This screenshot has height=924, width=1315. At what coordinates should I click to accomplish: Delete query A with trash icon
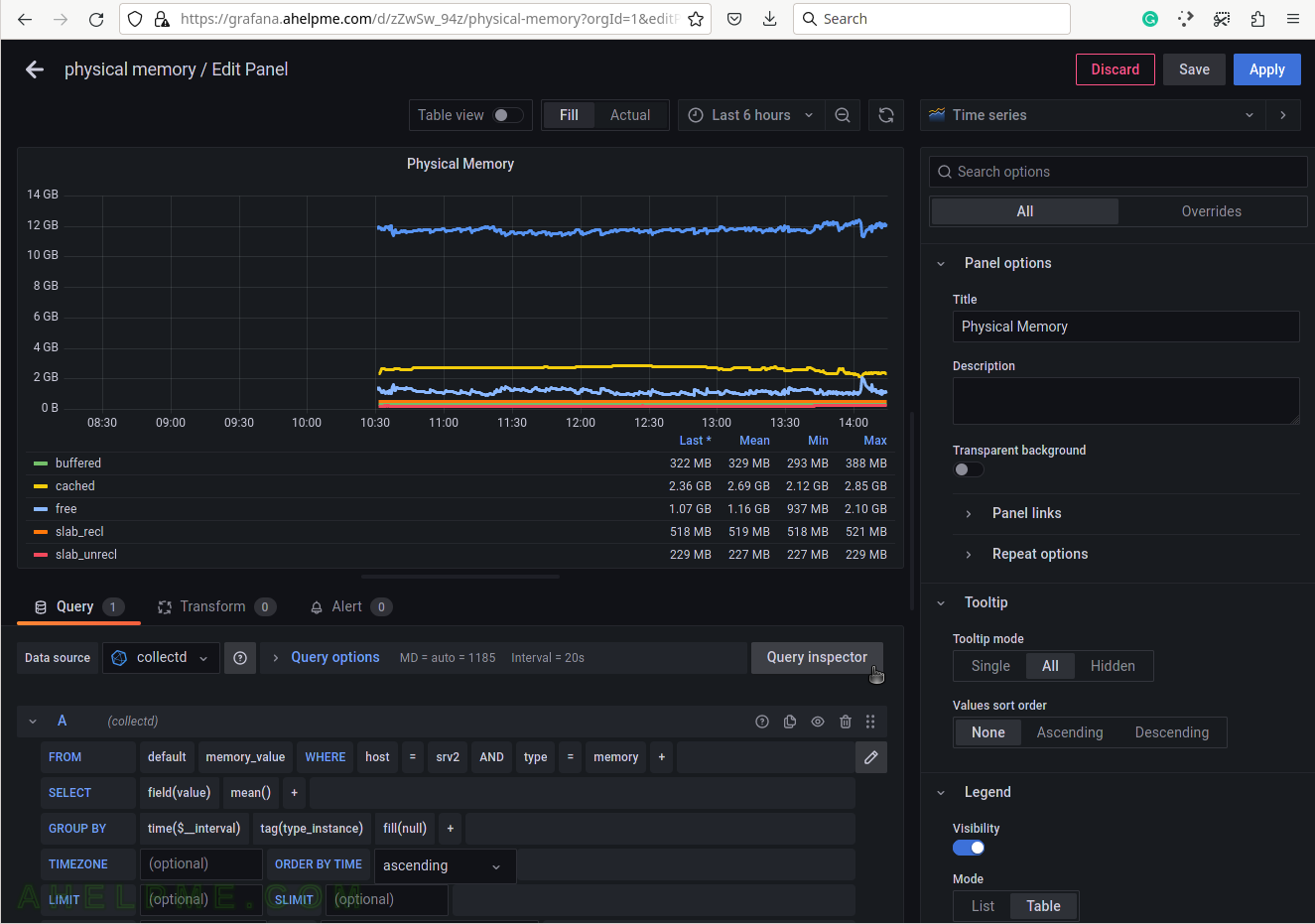(x=846, y=722)
